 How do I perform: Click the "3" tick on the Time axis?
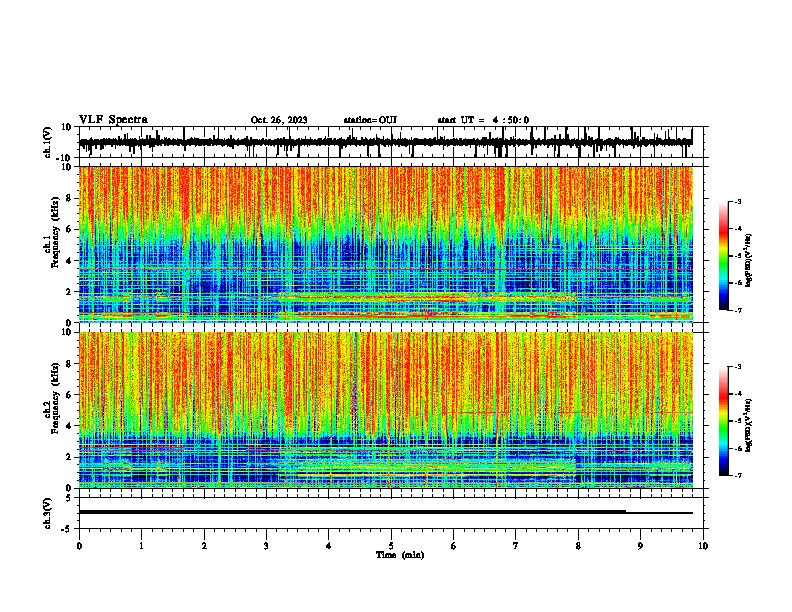coord(266,546)
